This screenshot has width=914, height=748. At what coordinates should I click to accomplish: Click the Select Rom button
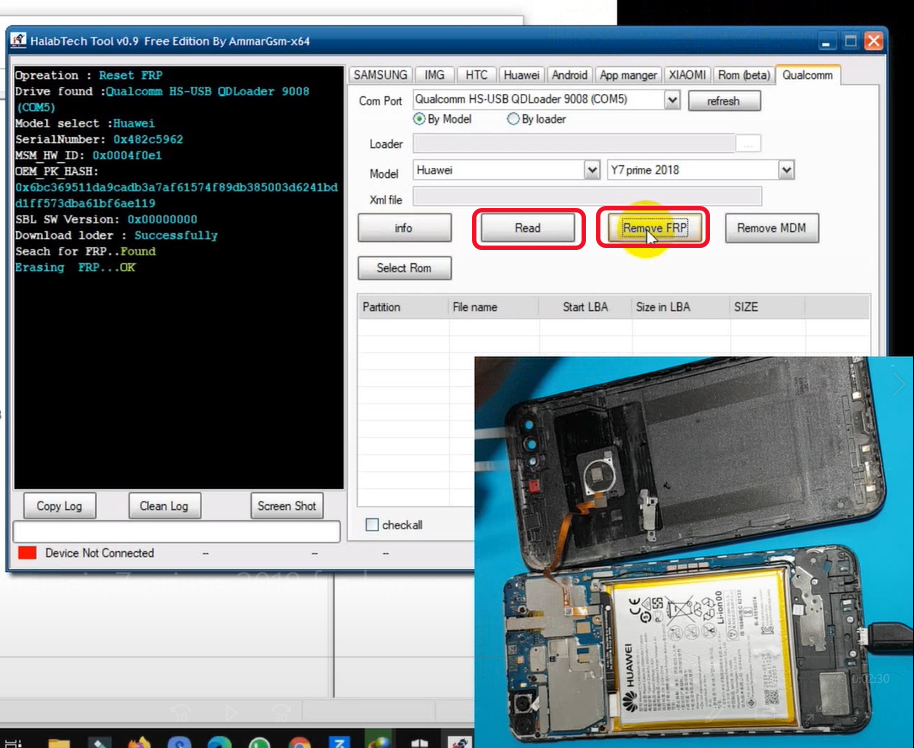(x=404, y=268)
